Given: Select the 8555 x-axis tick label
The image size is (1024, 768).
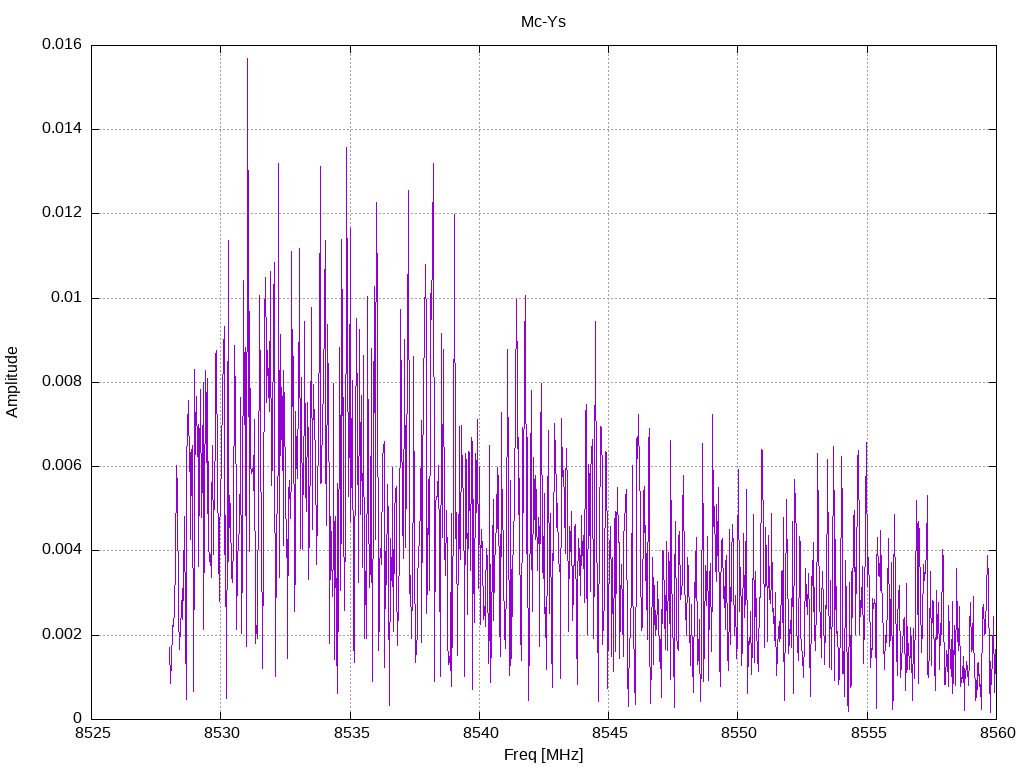Looking at the screenshot, I should point(867,733).
